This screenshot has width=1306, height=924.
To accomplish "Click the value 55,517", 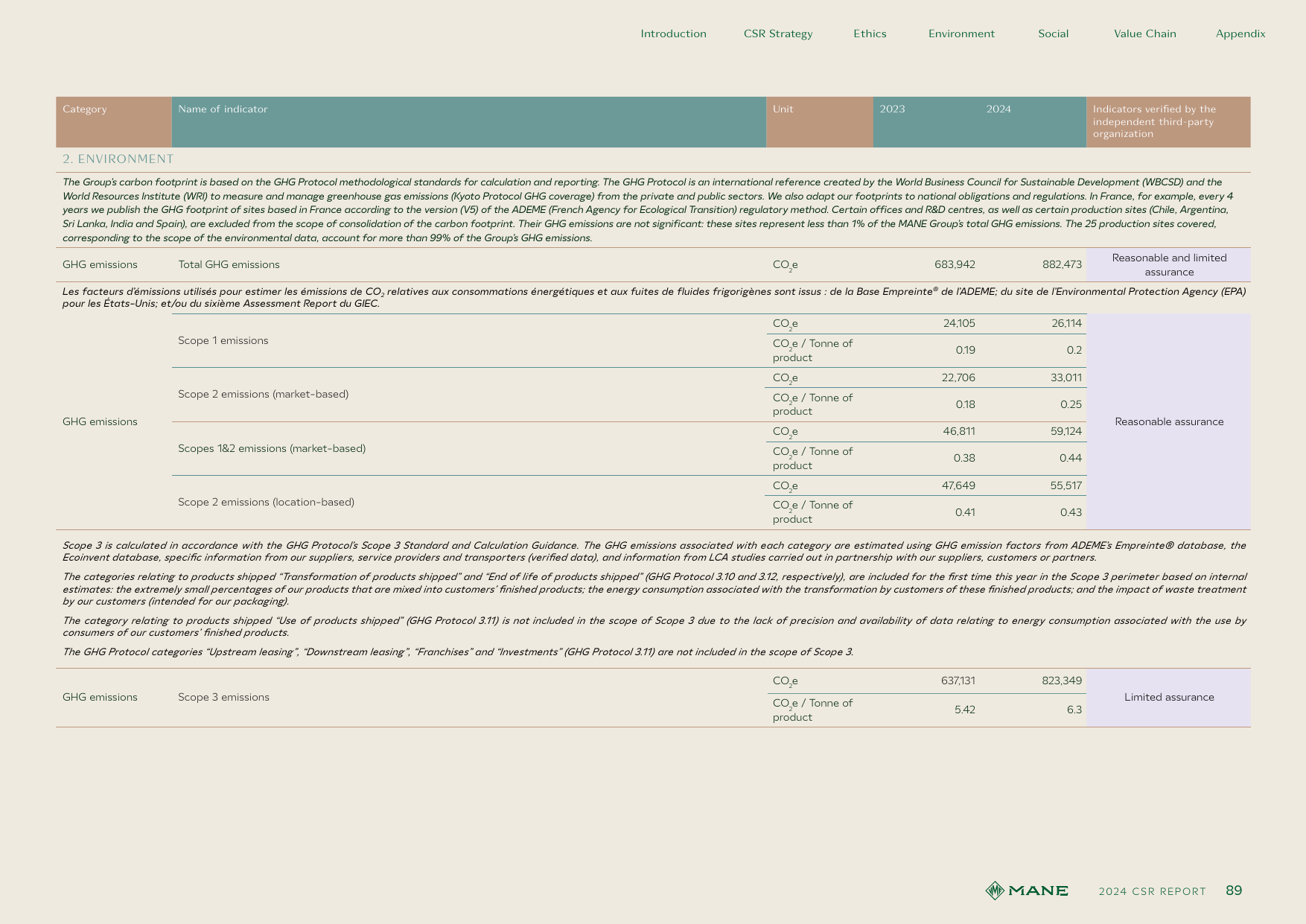I will (1066, 486).
